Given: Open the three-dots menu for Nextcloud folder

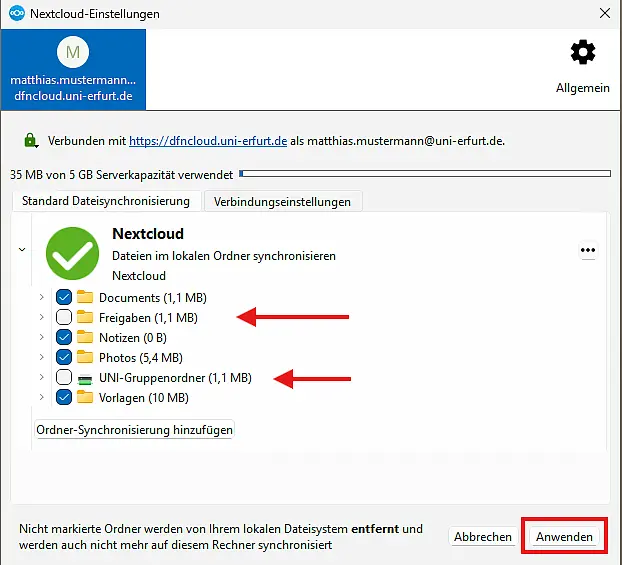Looking at the screenshot, I should (588, 251).
